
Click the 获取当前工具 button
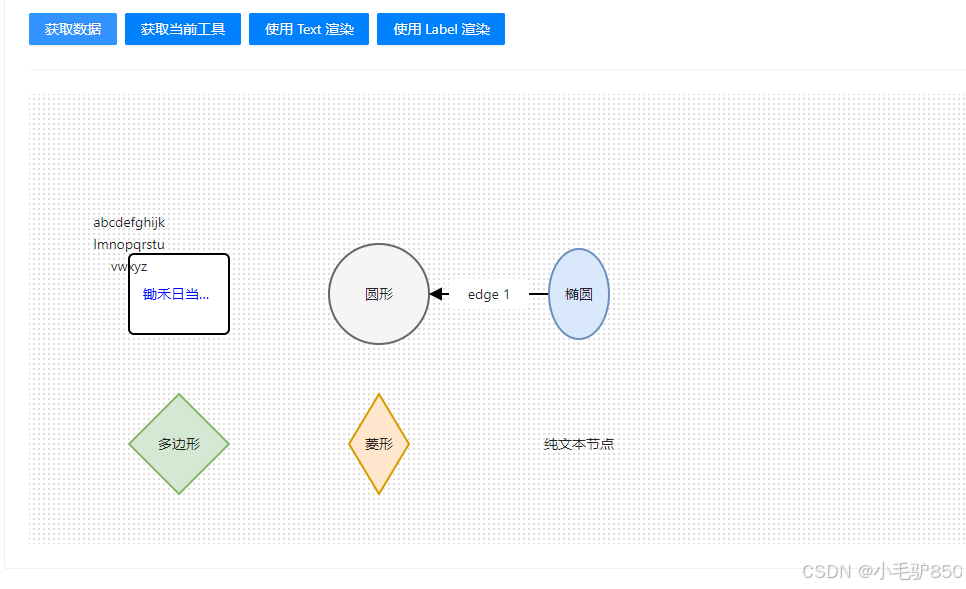point(183,29)
